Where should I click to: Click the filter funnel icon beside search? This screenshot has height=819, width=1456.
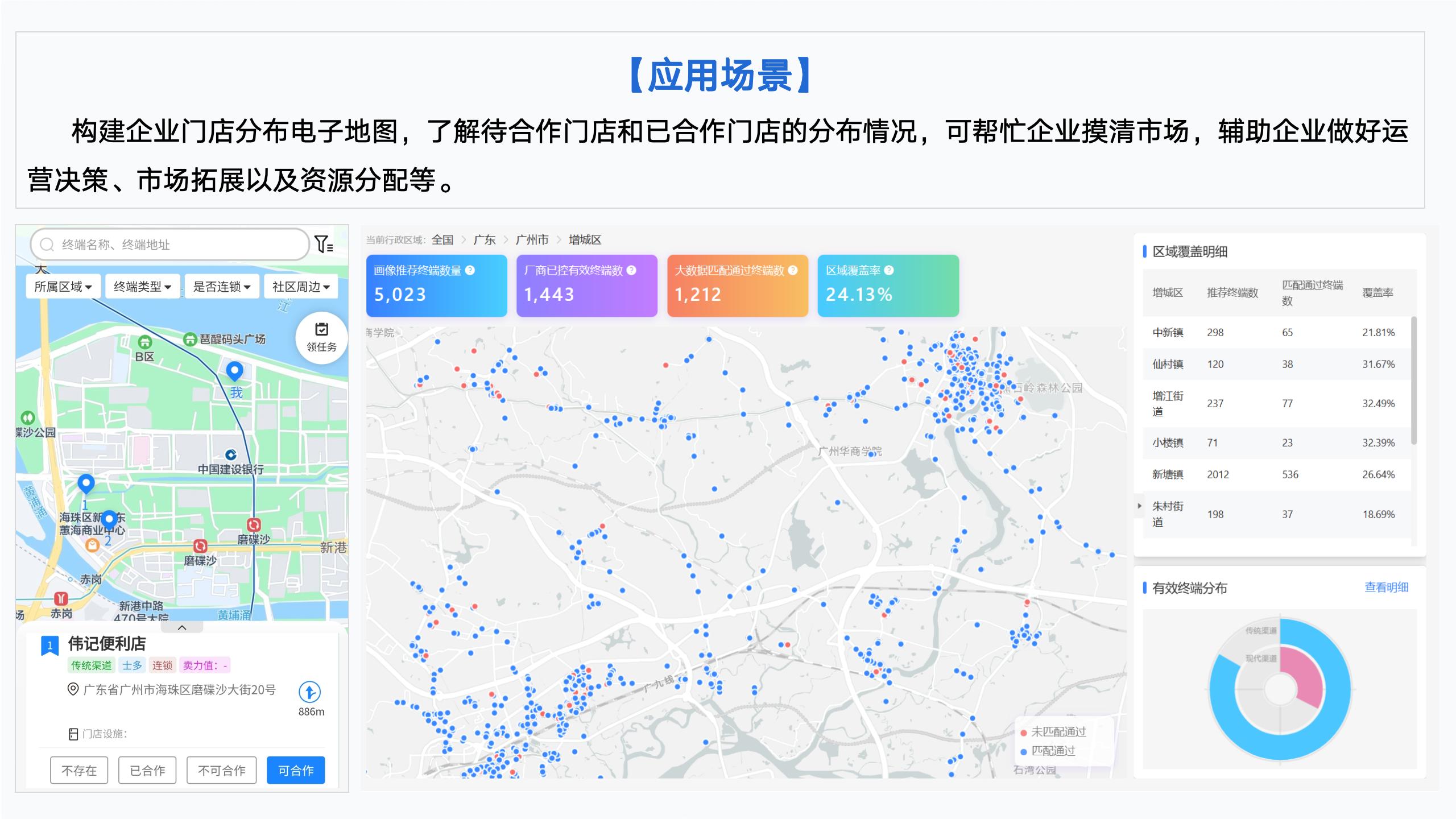click(x=324, y=245)
